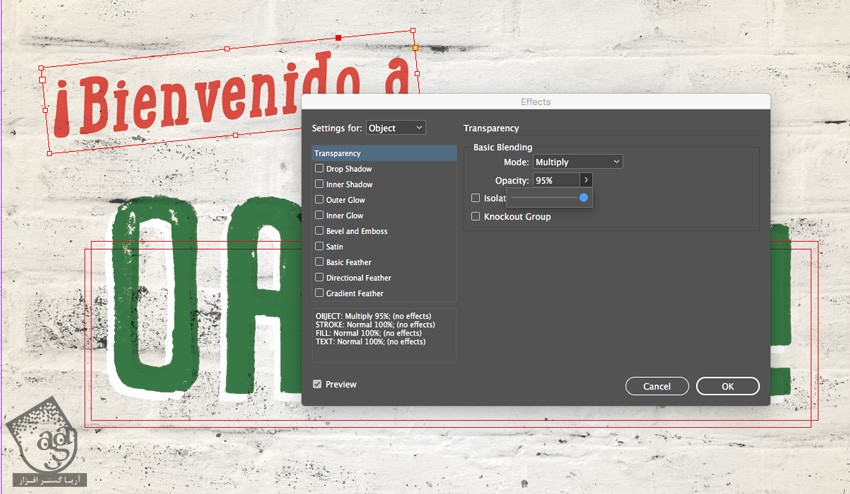Image resolution: width=850 pixels, height=494 pixels.
Task: Turn on Outer Glow effect
Action: [319, 200]
